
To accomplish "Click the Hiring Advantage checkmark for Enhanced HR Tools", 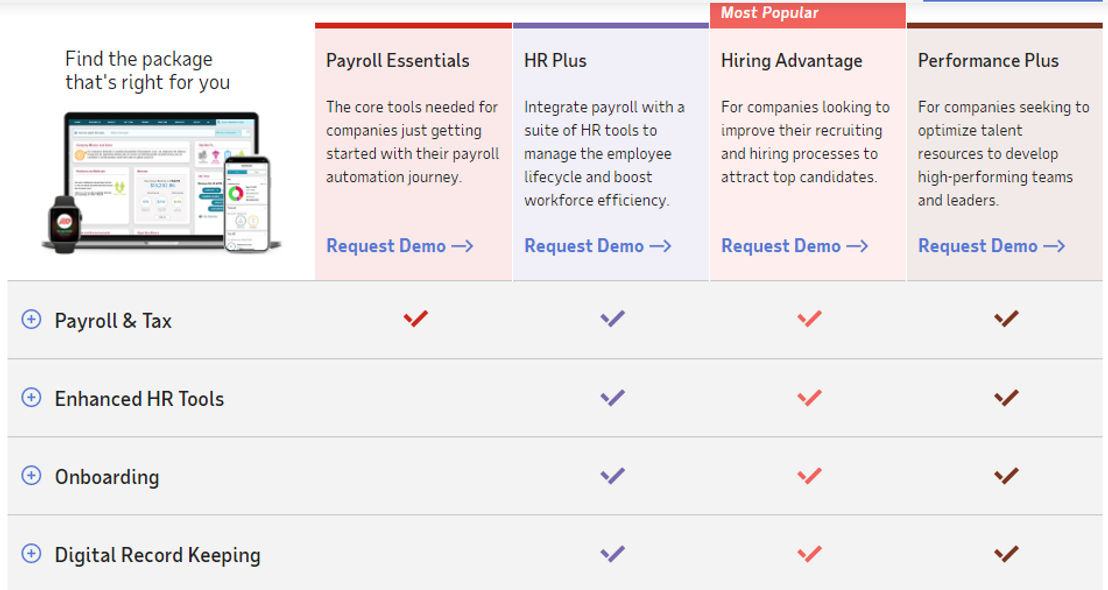I will pyautogui.click(x=810, y=398).
